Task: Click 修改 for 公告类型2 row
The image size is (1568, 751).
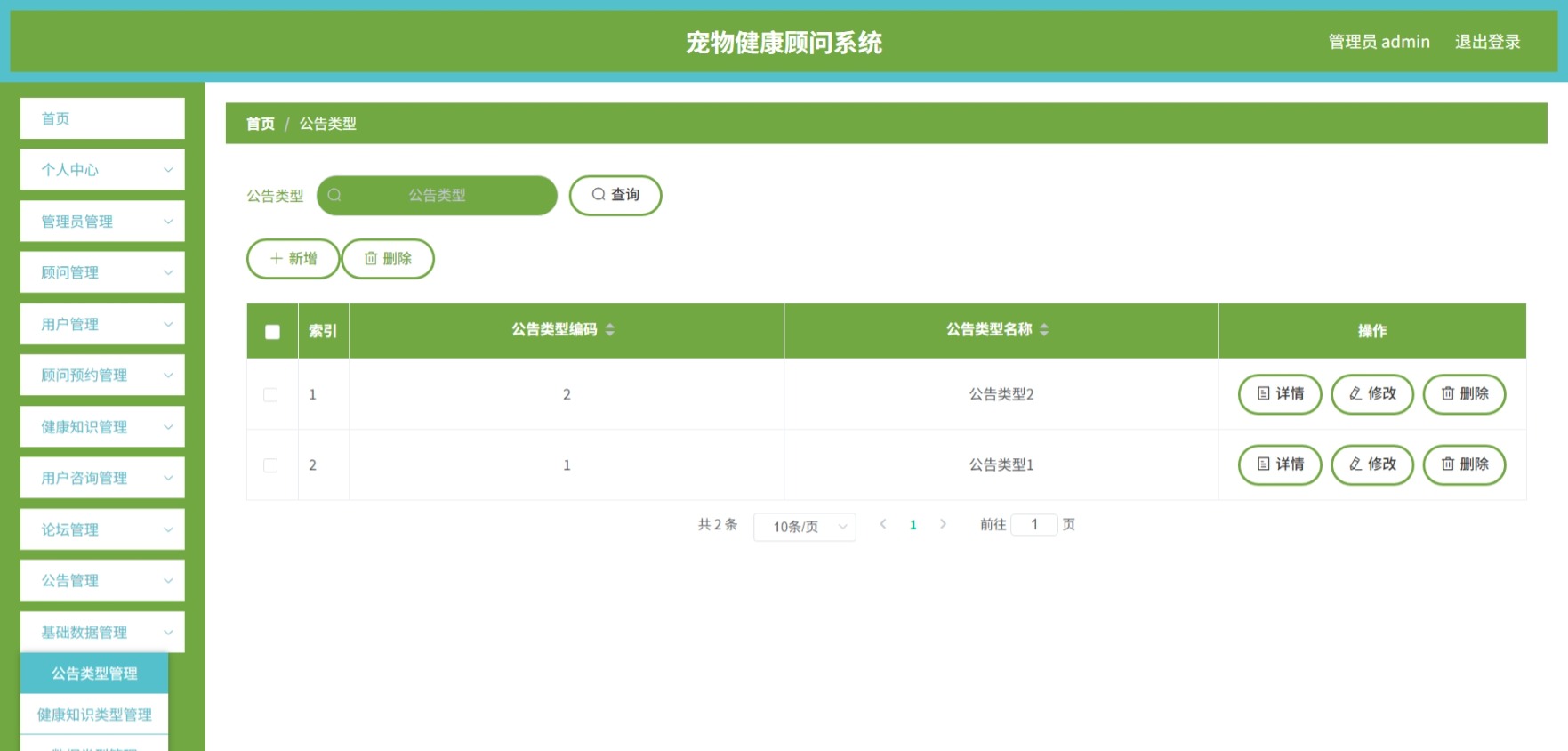Action: coord(1372,394)
